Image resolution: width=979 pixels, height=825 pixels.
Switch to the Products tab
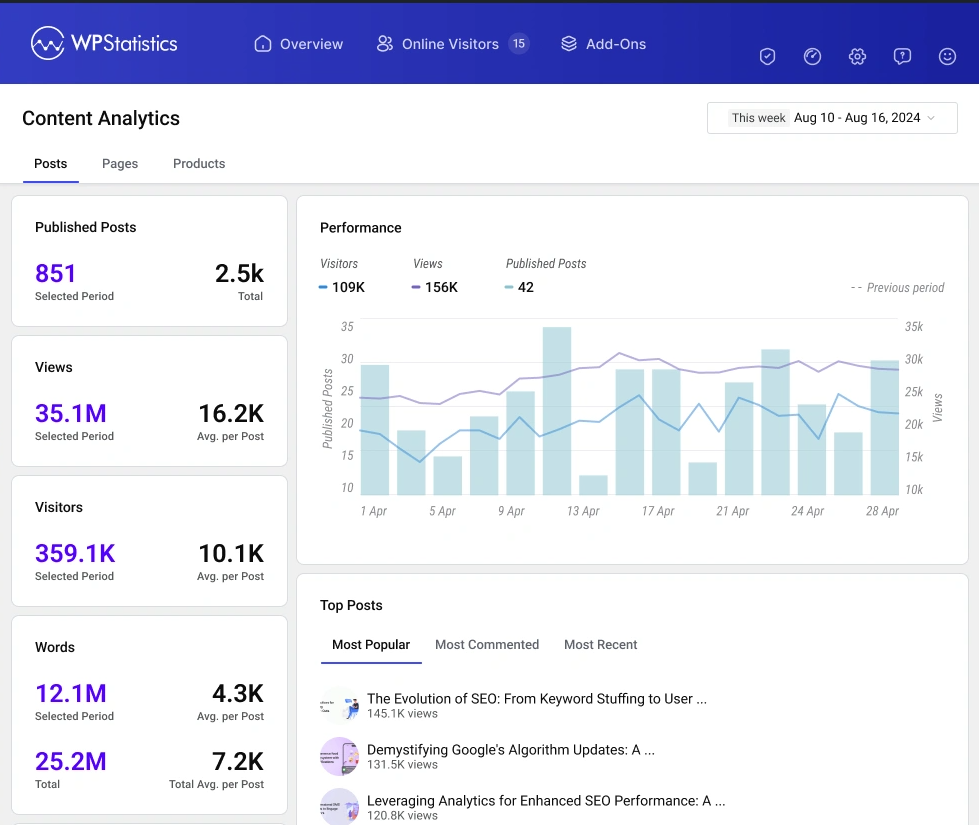[x=199, y=164]
